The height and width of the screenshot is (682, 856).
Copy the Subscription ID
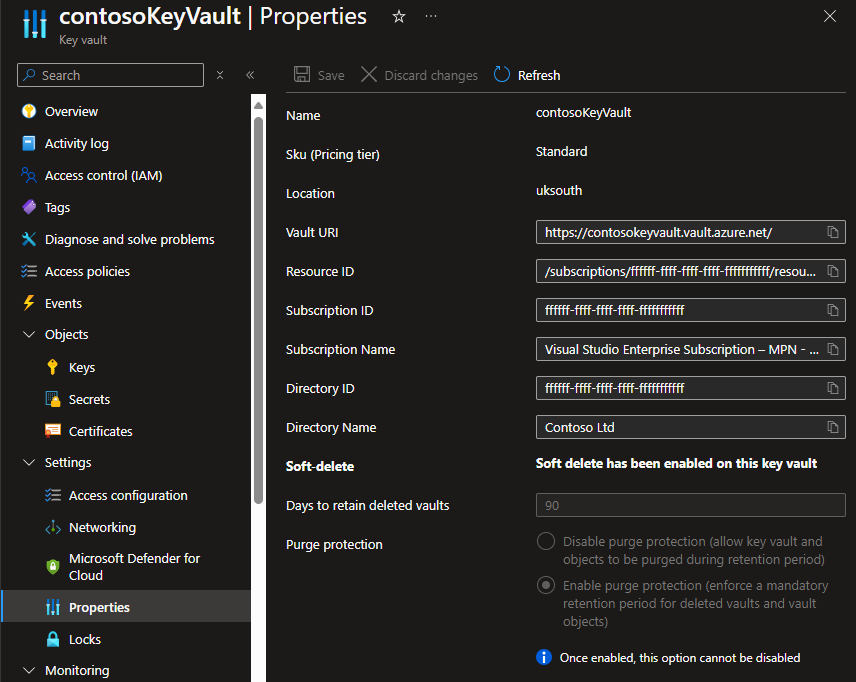(x=833, y=310)
